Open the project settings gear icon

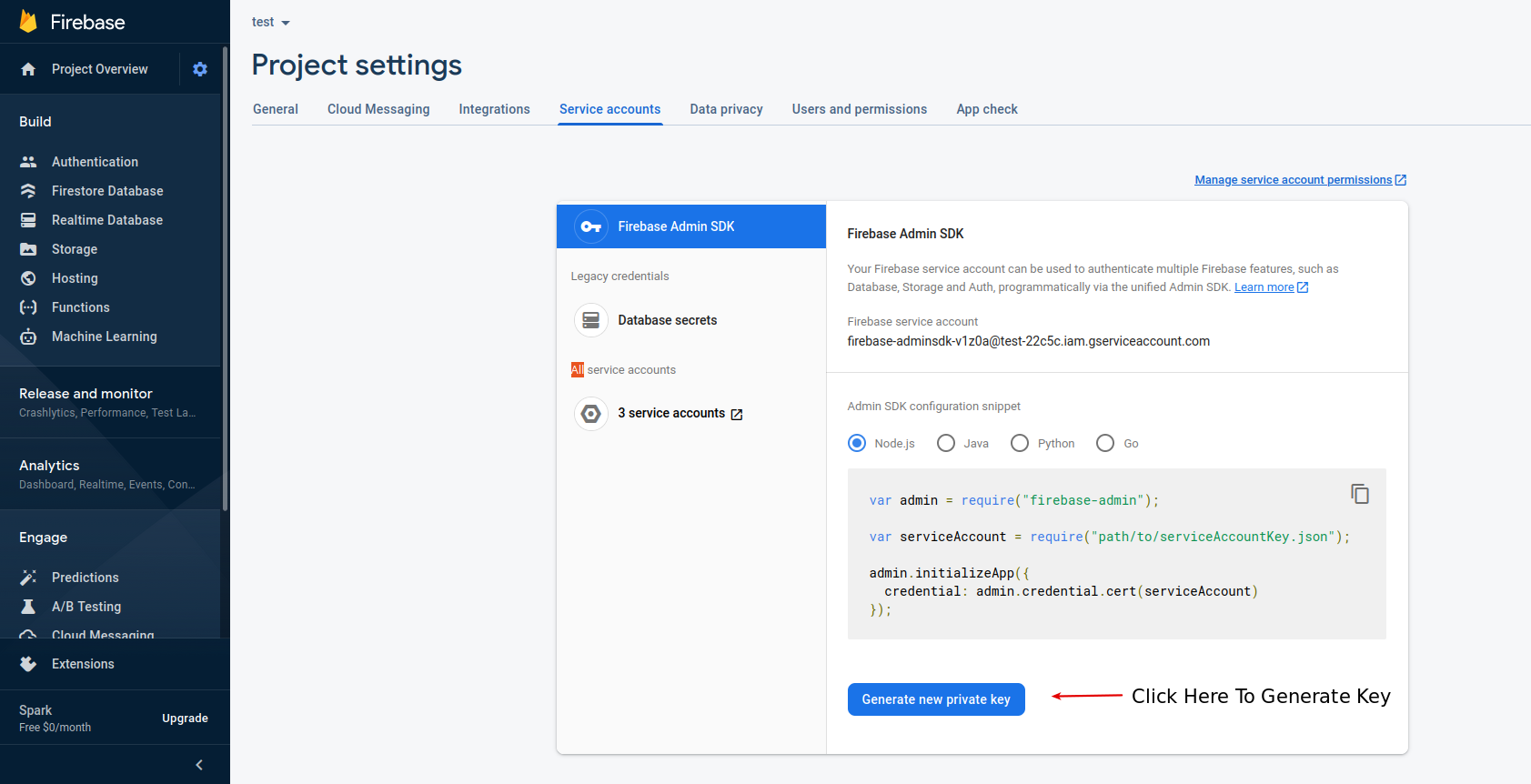[200, 69]
